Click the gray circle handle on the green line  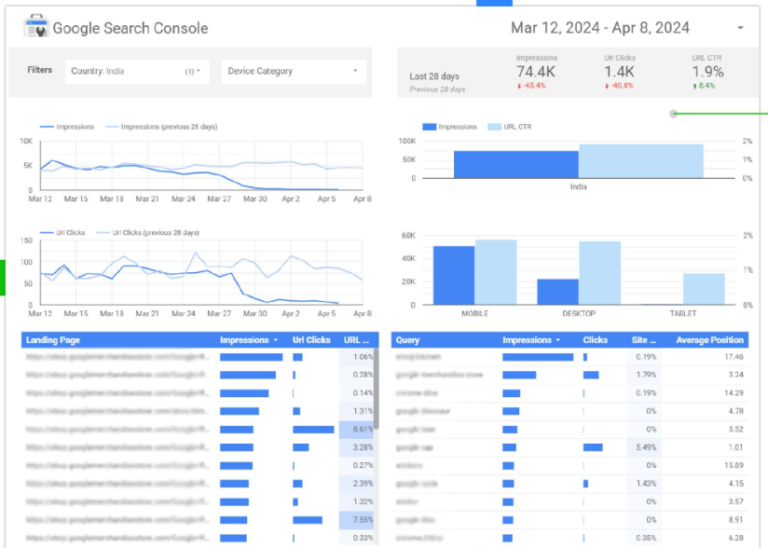click(x=673, y=113)
